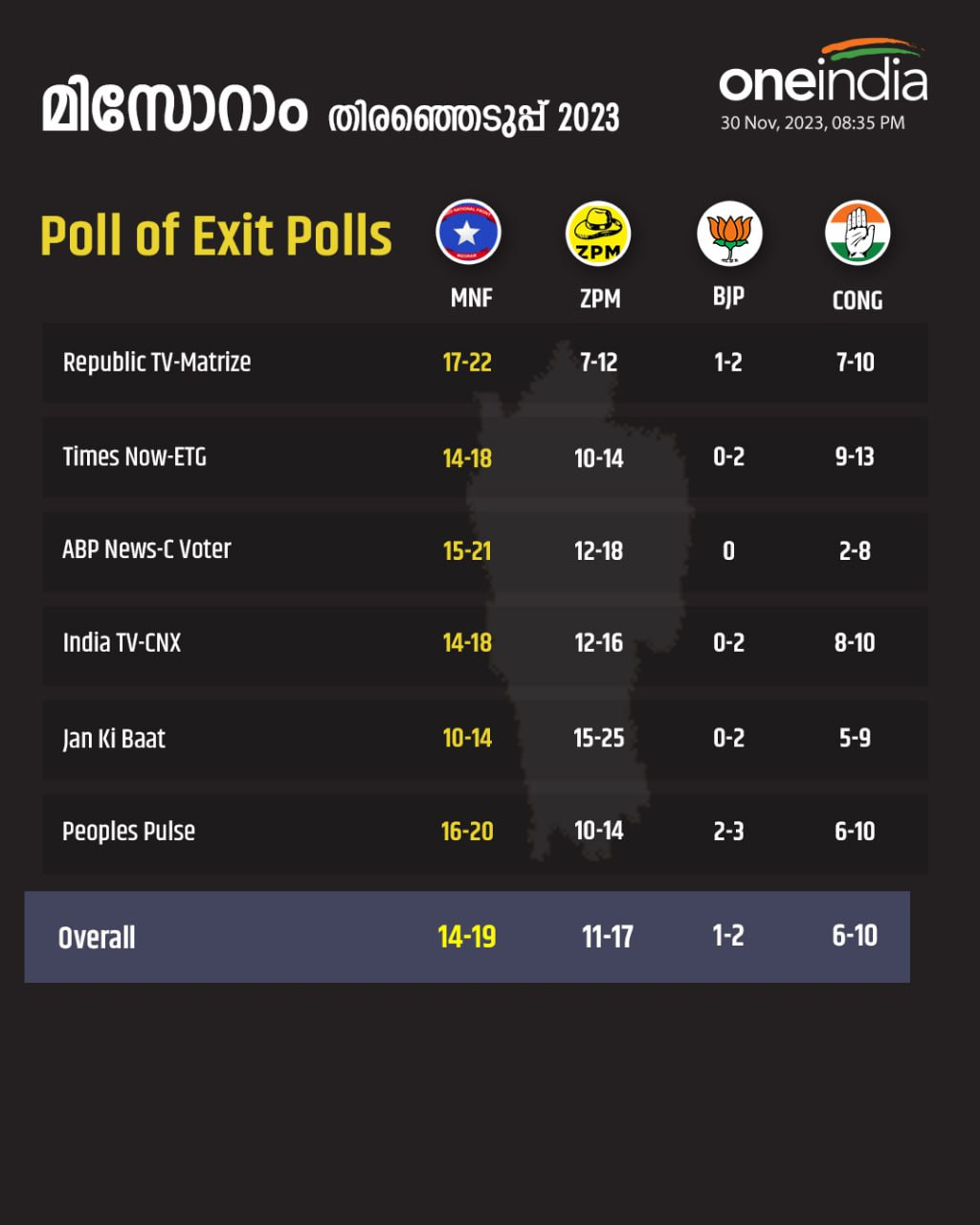Click the Republic TV MNF value 17-22
This screenshot has height=1225, width=980.
[467, 363]
